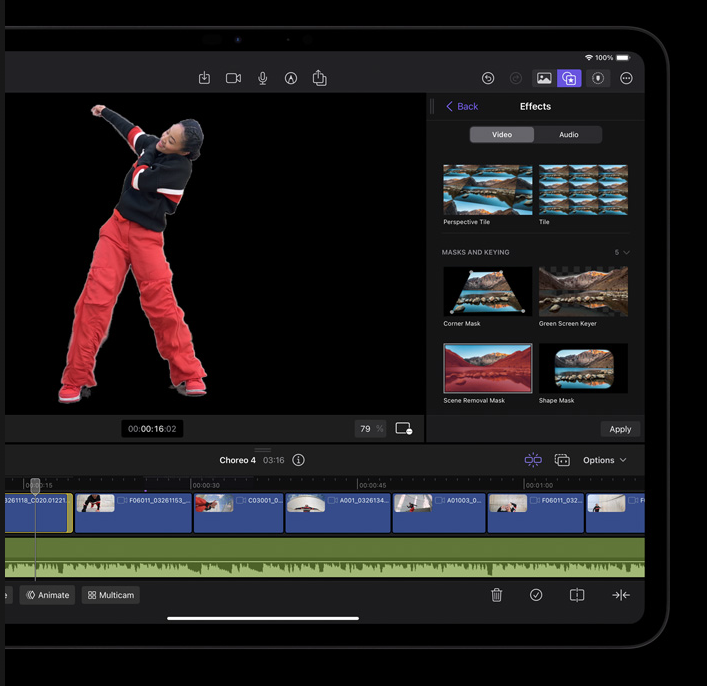Tap the Import media icon
Image resolution: width=707 pixels, height=686 pixels.
[204, 78]
